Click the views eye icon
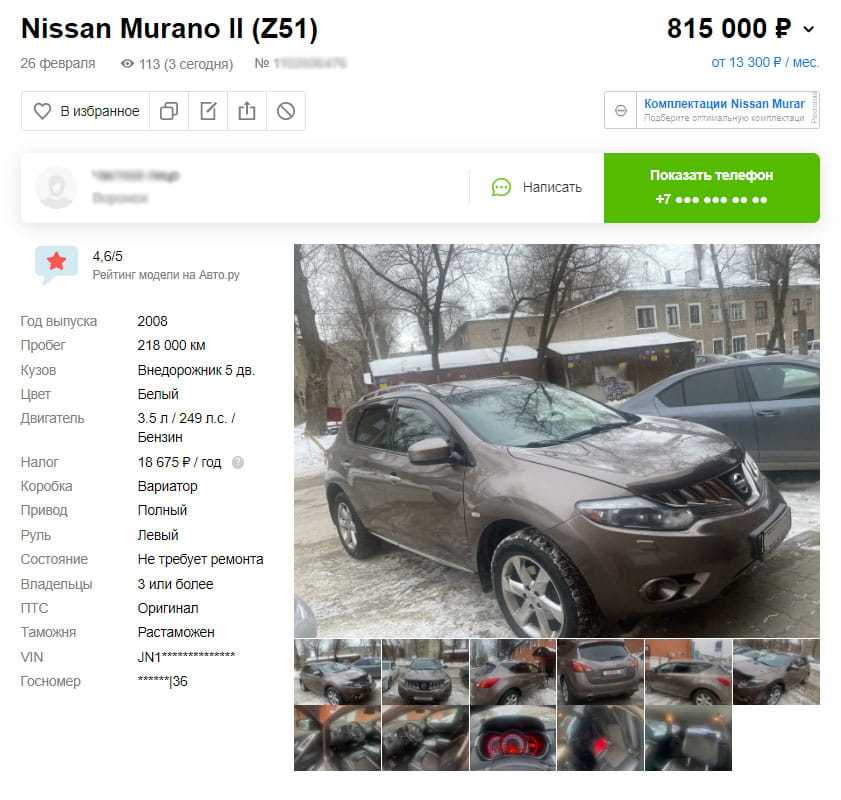The image size is (841, 800). coord(127,64)
